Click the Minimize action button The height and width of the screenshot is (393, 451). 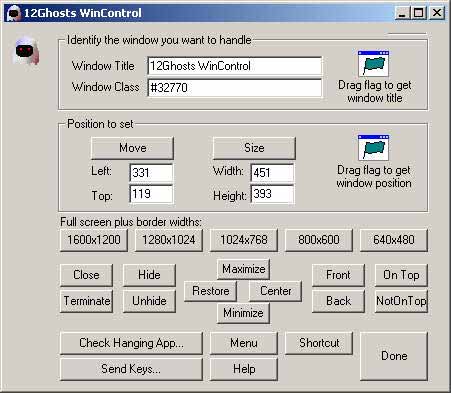pyautogui.click(x=243, y=313)
